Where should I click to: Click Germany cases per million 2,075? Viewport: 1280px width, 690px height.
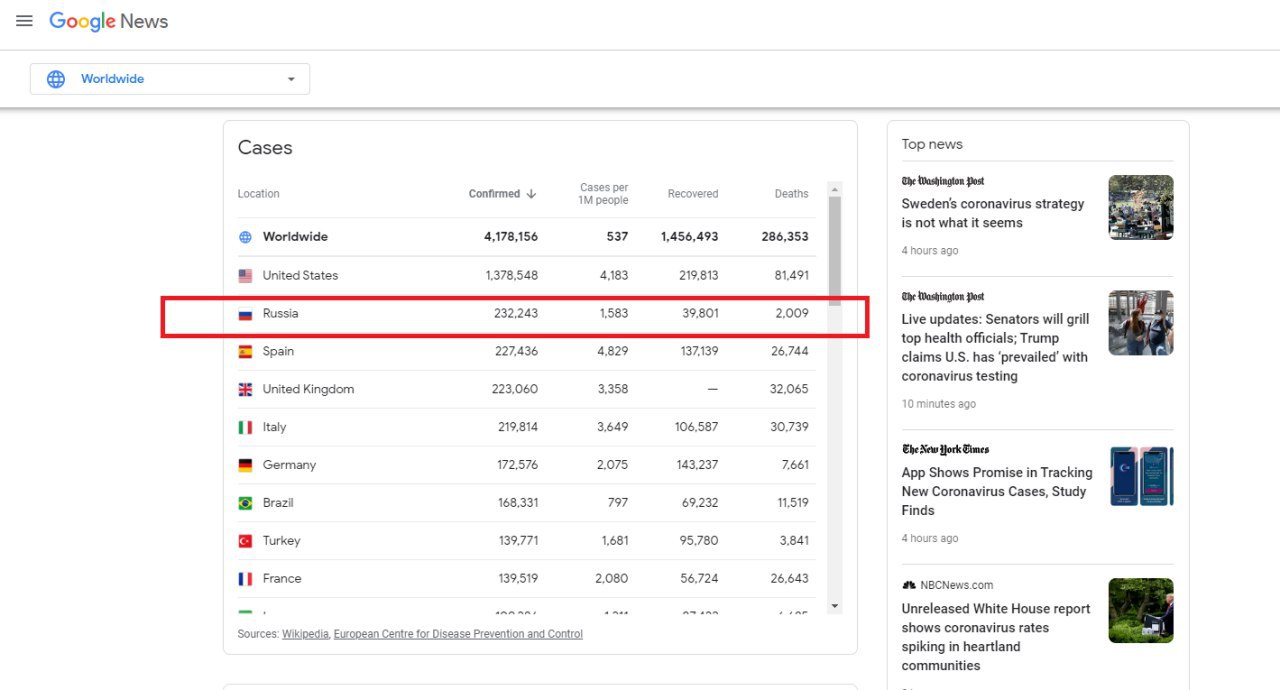coord(612,465)
